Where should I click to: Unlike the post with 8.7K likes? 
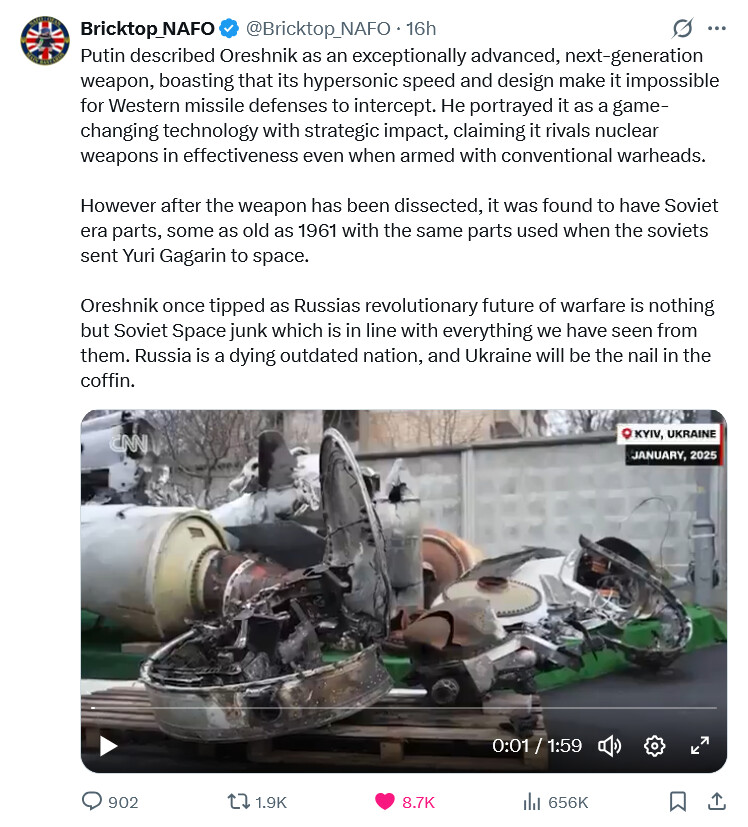(x=405, y=802)
